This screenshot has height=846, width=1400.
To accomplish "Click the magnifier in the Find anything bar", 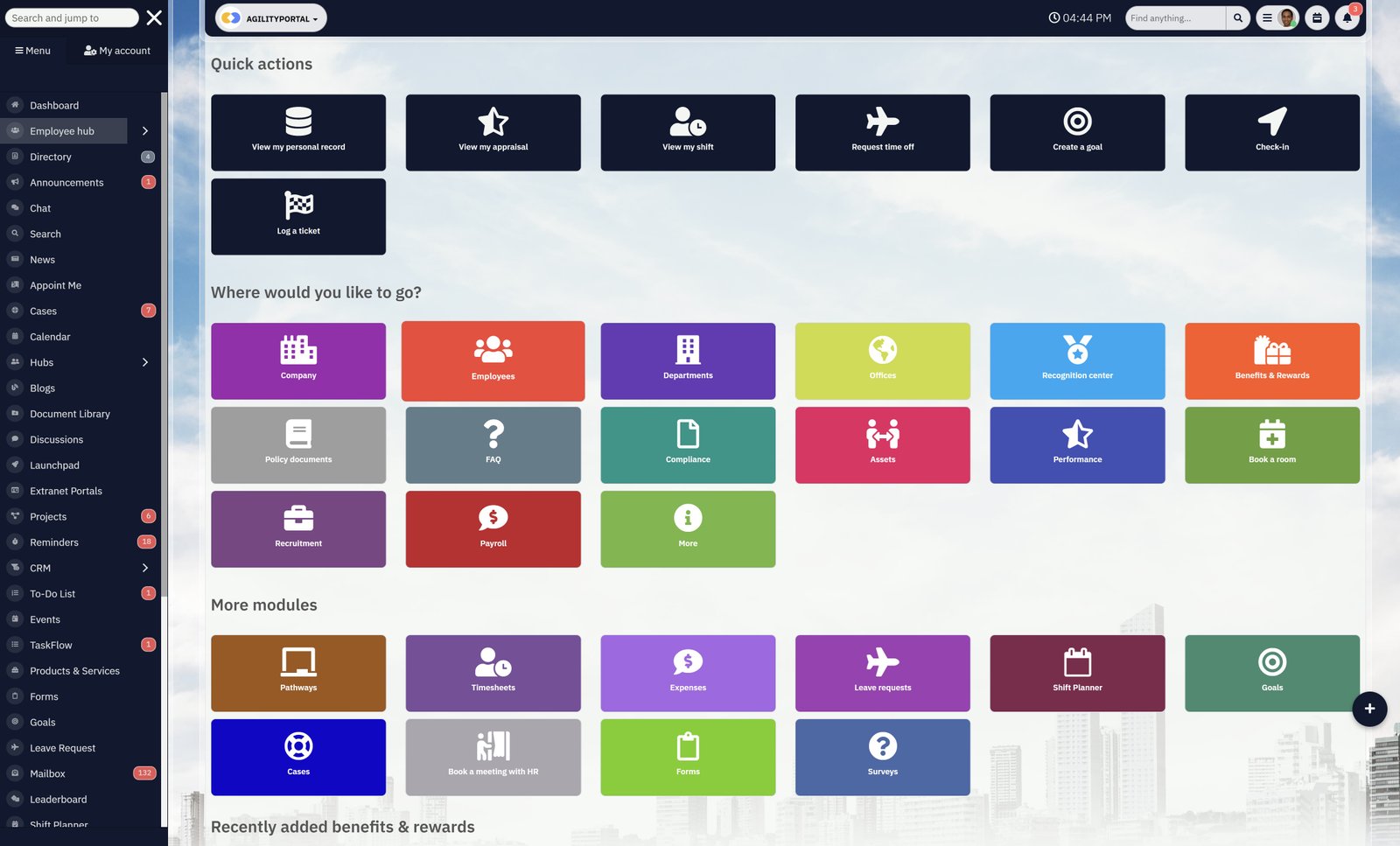I will [1237, 17].
